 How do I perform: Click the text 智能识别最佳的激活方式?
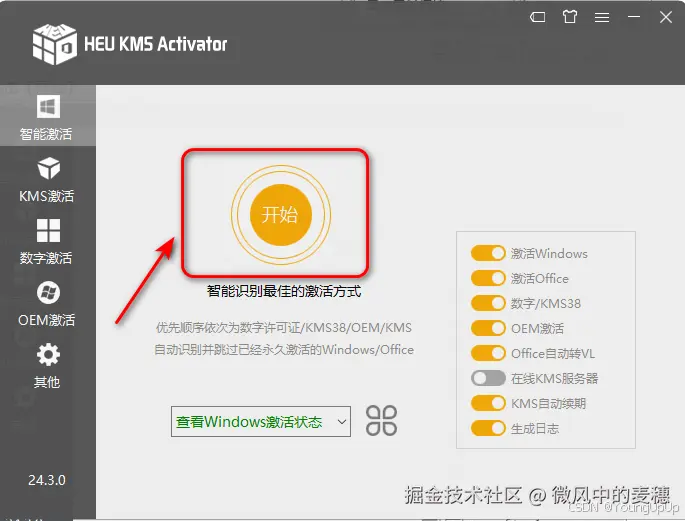click(x=284, y=291)
